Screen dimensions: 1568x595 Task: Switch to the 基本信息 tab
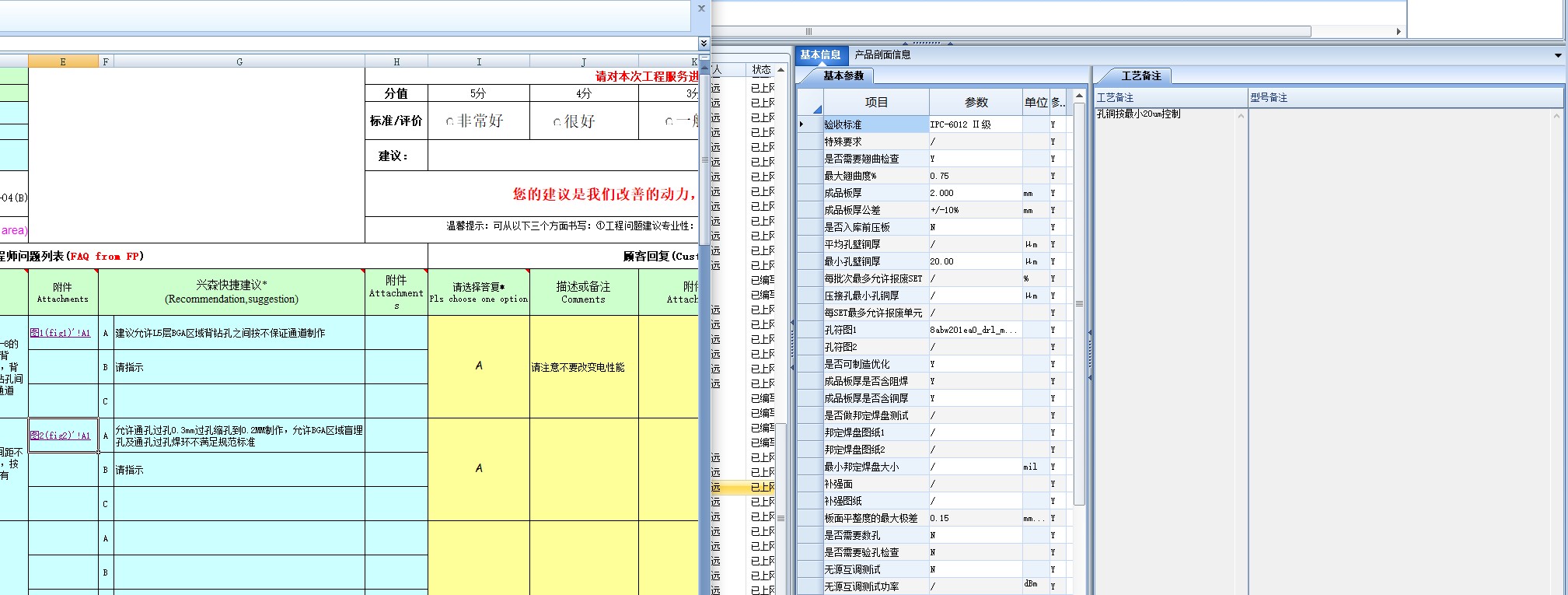point(820,55)
